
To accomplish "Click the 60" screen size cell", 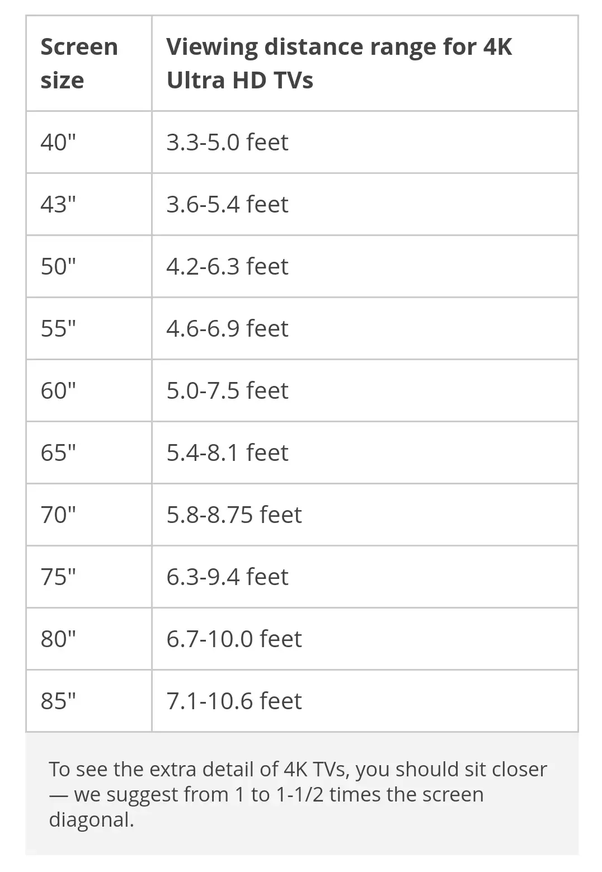I will (x=89, y=390).
